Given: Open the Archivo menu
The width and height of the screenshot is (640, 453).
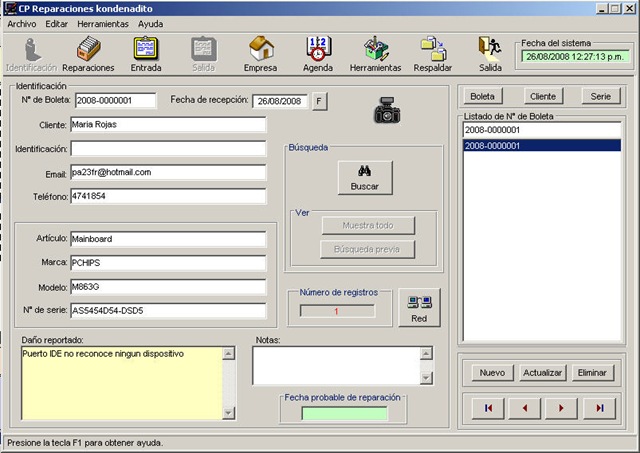Looking at the screenshot, I should [22, 24].
